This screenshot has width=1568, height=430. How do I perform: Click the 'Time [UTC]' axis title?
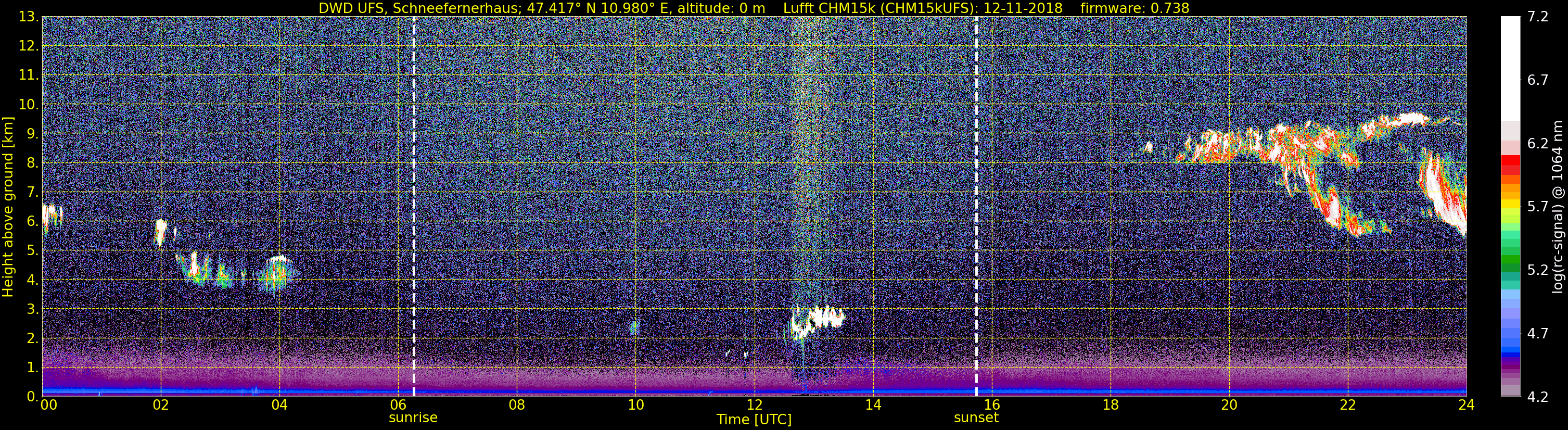tap(754, 420)
